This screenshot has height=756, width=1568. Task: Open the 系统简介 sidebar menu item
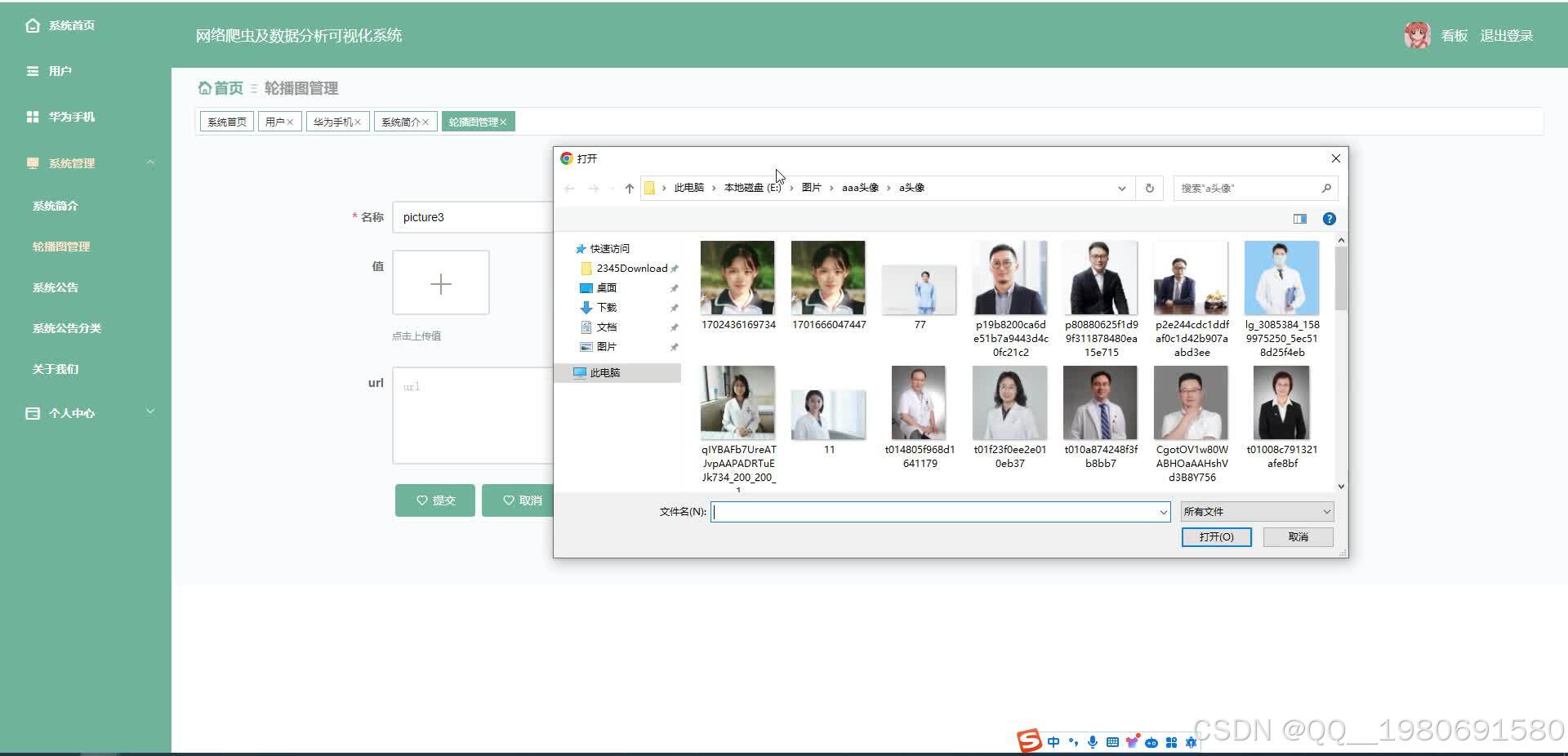coord(56,206)
